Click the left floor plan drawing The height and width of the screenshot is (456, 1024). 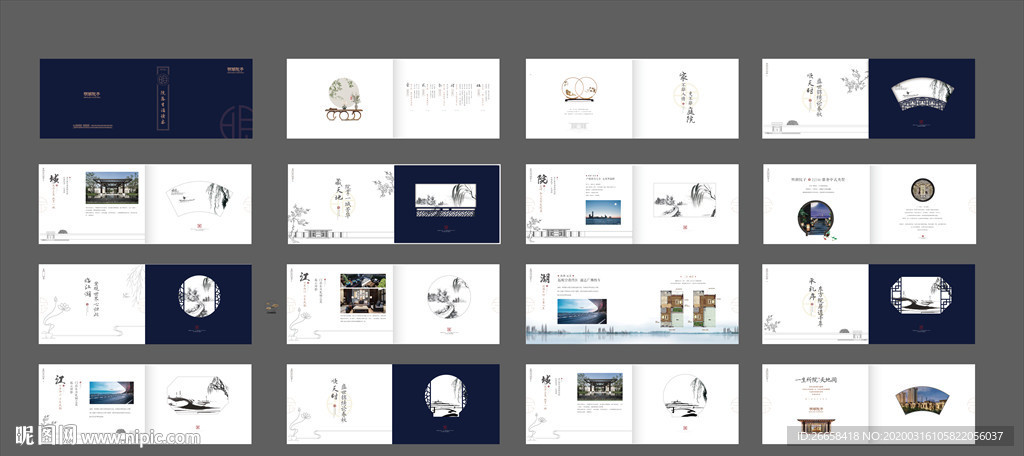674,307
